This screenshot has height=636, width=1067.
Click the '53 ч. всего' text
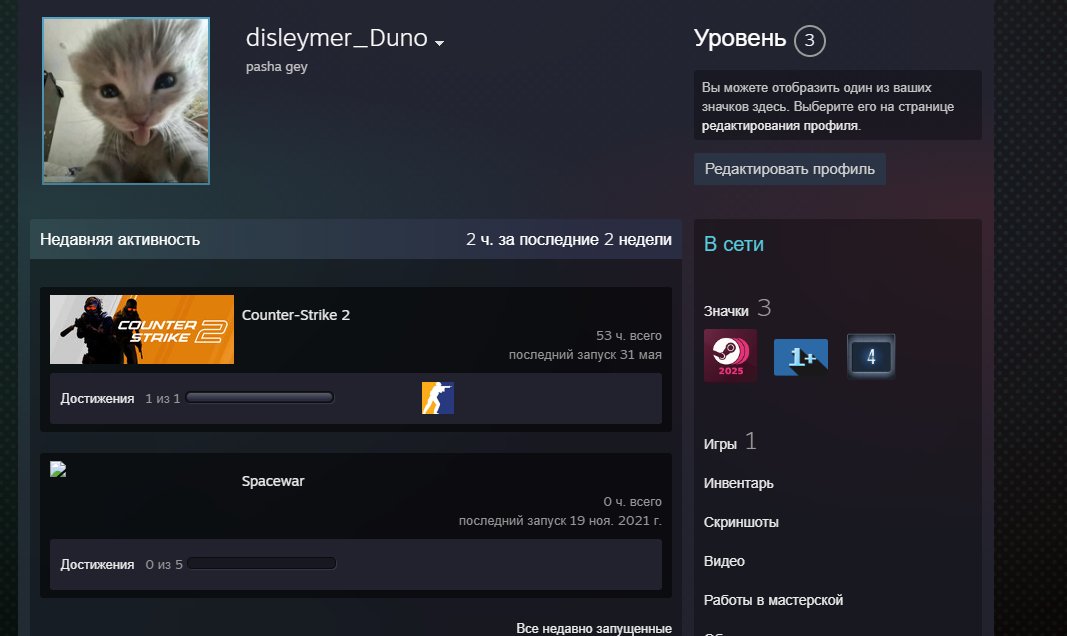(629, 335)
